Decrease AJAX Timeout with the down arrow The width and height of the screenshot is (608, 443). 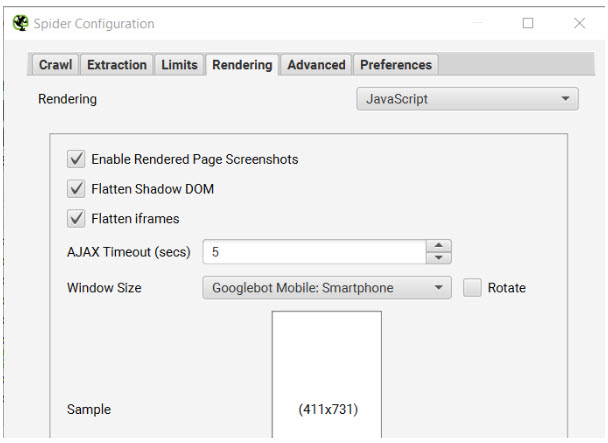pyautogui.click(x=439, y=258)
